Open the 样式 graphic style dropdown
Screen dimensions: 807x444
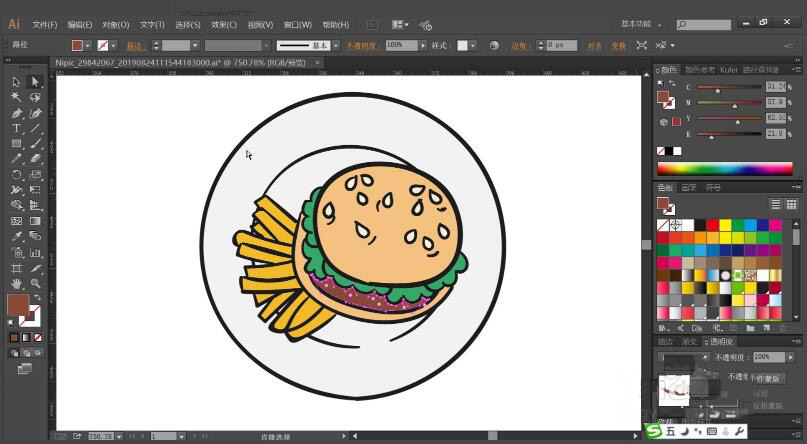[473, 45]
